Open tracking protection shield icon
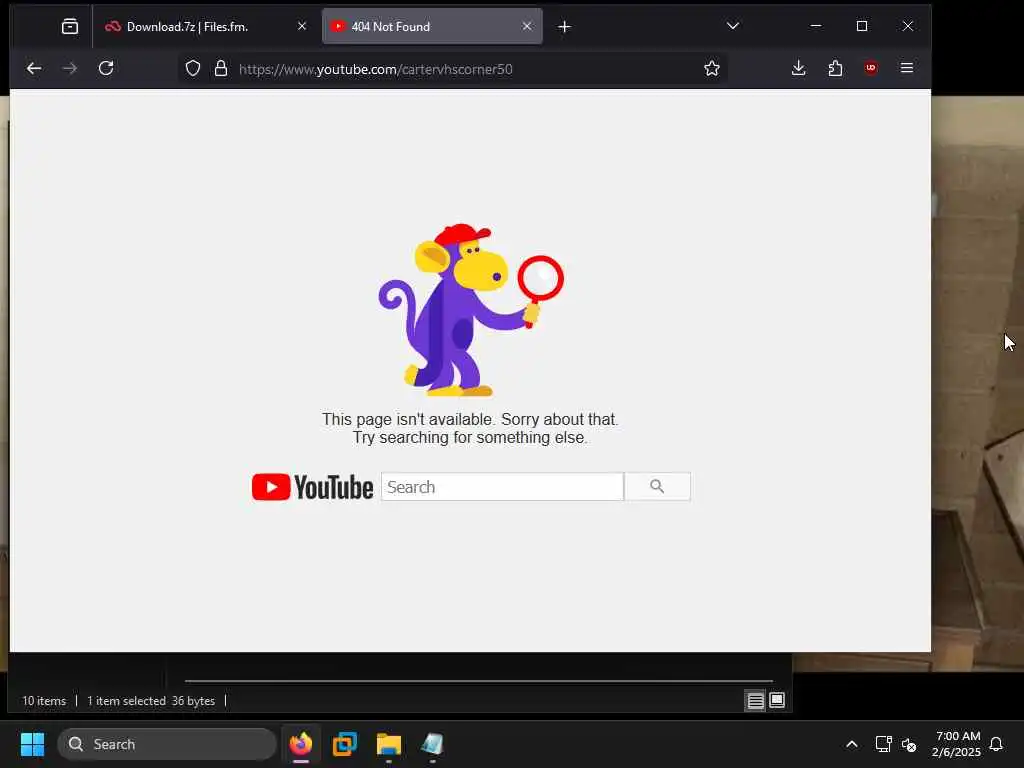Viewport: 1024px width, 768px height. pos(193,69)
